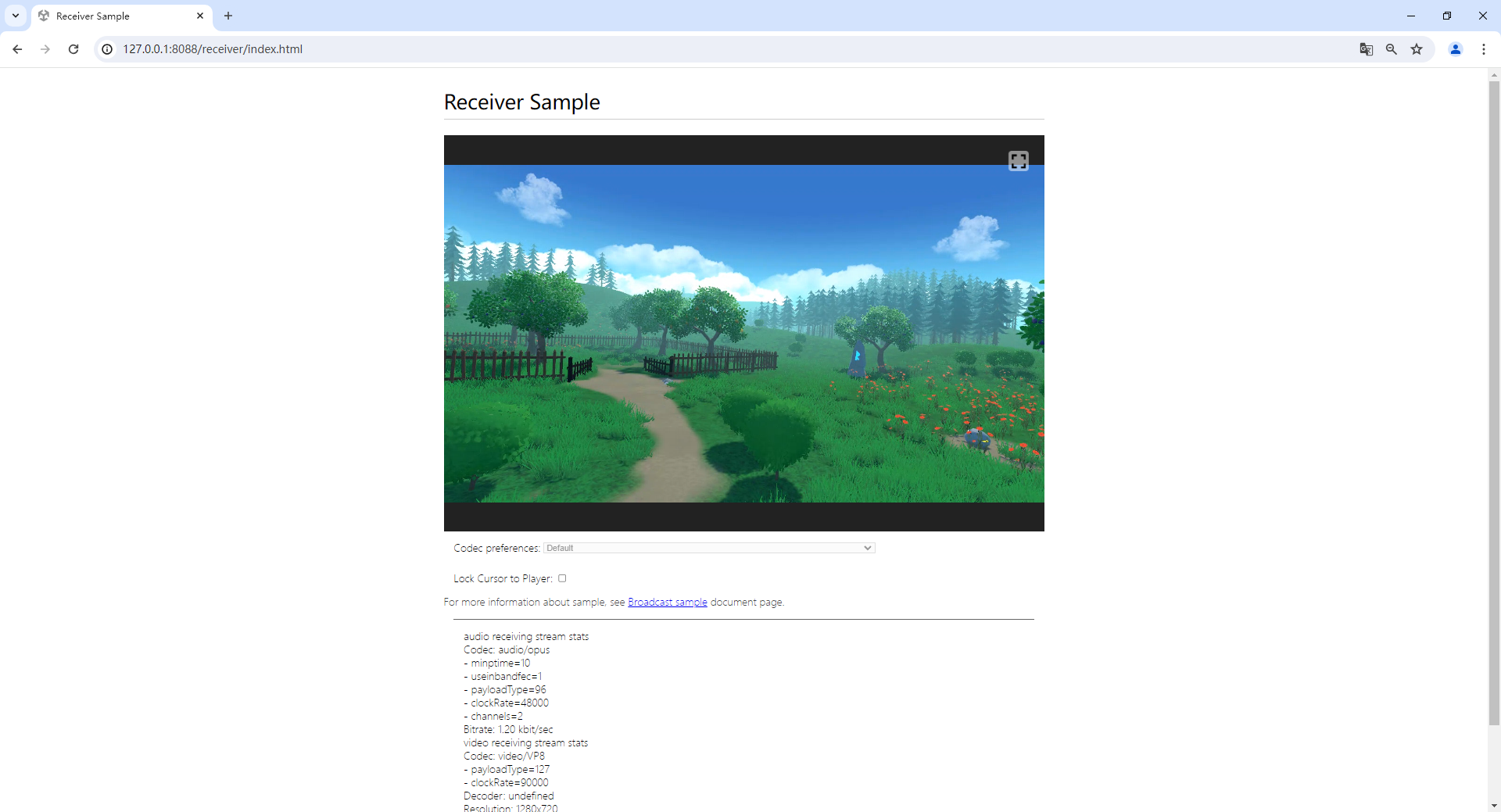Click the zoom magnifier icon in address bar

[x=1391, y=49]
